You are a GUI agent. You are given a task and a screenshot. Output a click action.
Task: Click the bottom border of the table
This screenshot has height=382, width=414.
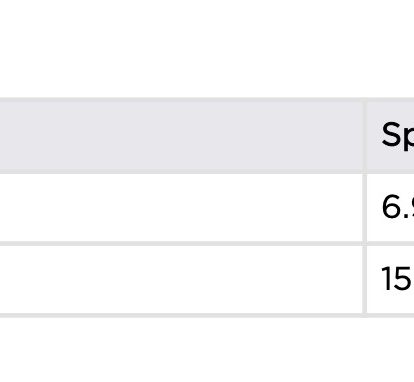(x=207, y=315)
